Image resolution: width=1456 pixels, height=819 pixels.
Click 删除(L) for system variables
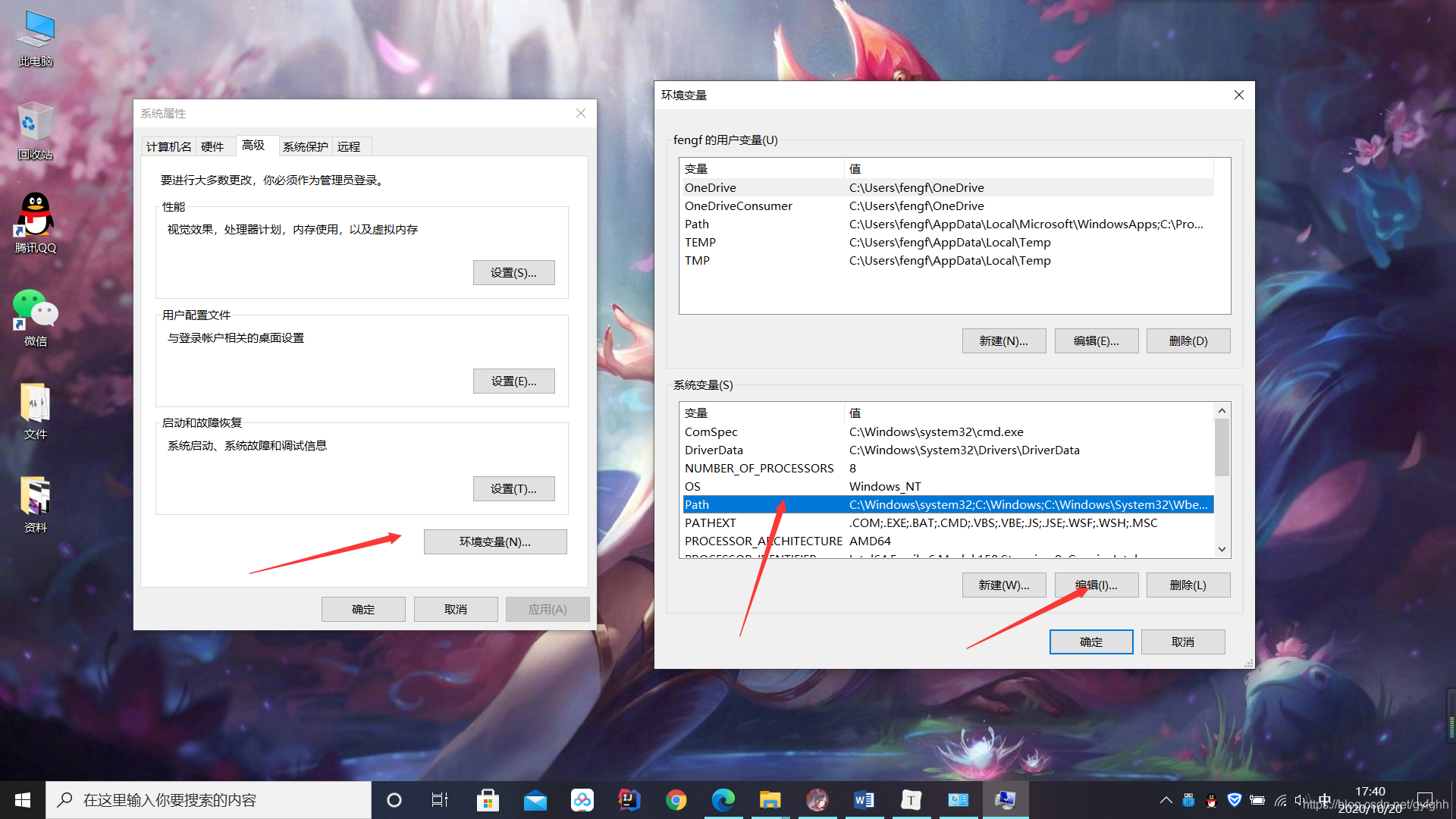point(1188,585)
